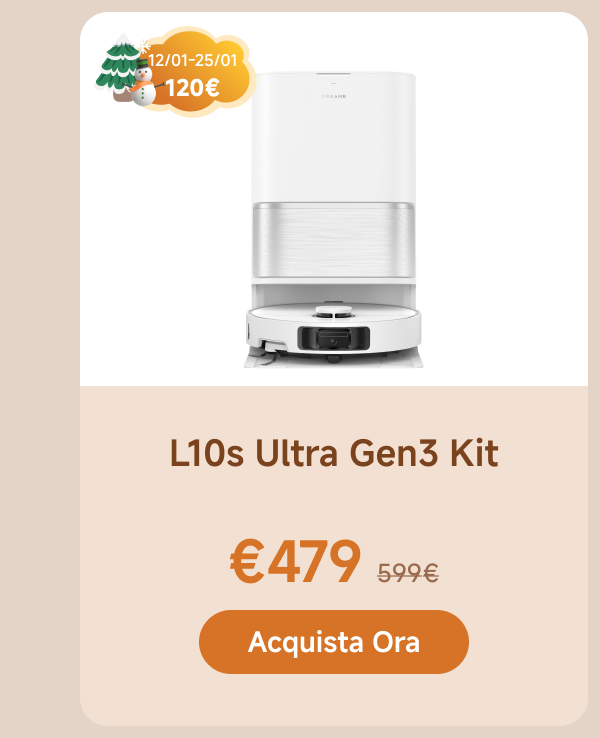Click the crossed-out 599€ original price
Image resolution: width=600 pixels, height=738 pixels.
(x=408, y=573)
